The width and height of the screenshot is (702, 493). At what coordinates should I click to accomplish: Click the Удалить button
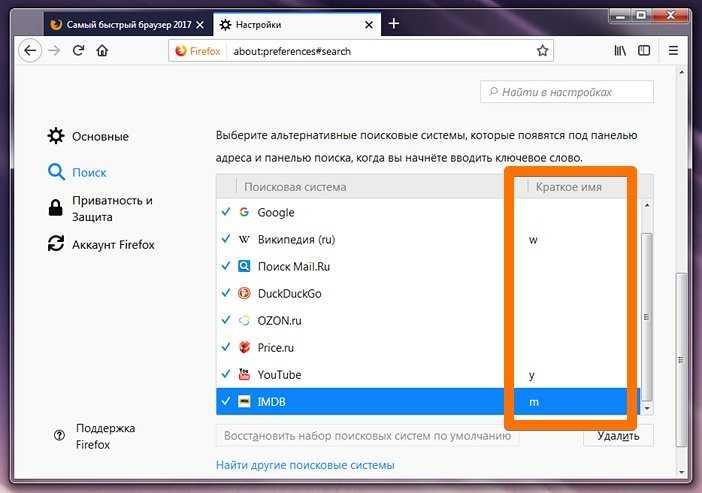coord(618,436)
